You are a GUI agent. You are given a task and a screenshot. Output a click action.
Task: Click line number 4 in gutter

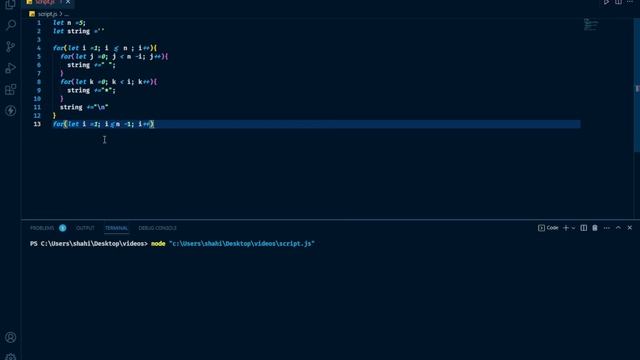click(x=39, y=48)
